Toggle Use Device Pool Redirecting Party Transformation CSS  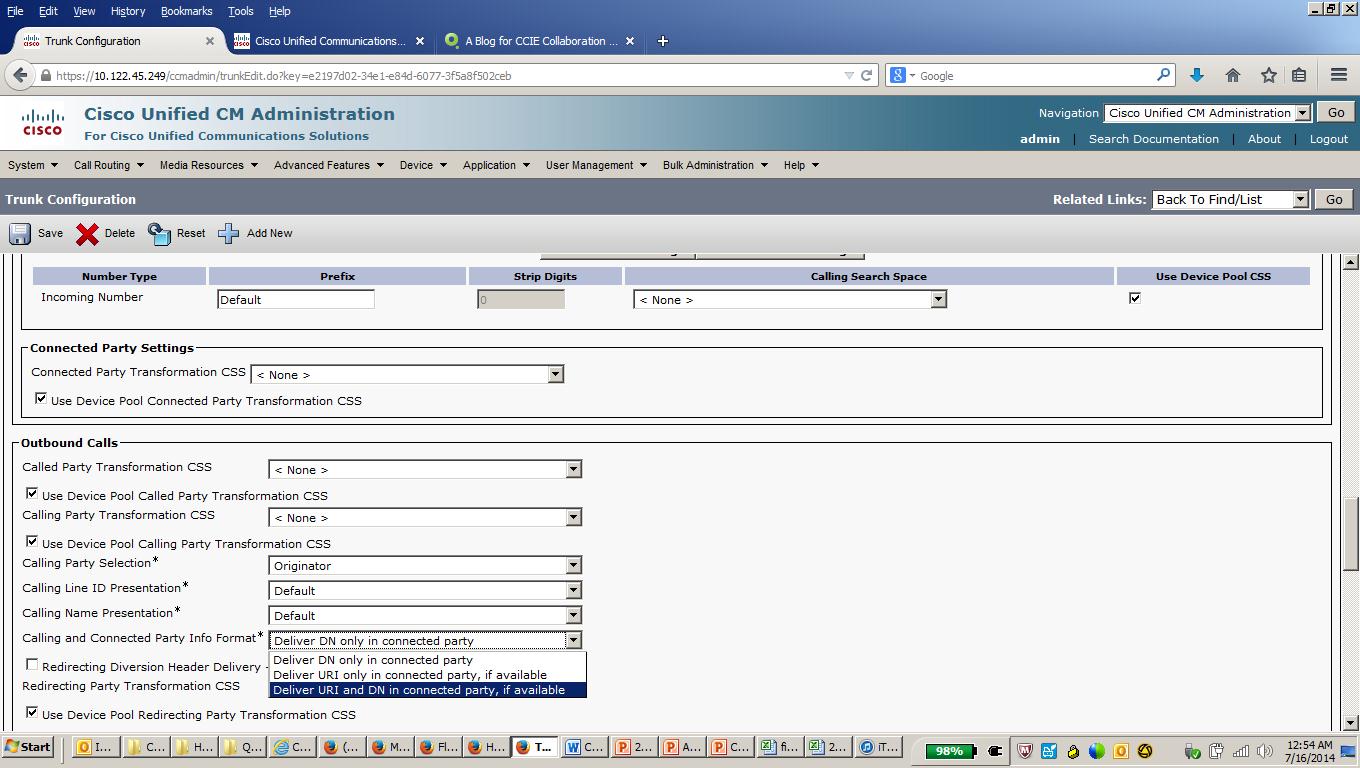32,712
